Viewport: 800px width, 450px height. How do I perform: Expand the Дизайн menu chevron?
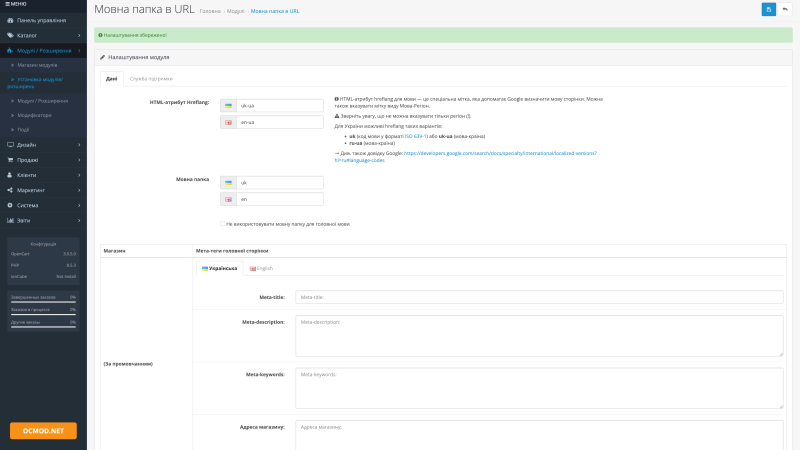pos(79,145)
